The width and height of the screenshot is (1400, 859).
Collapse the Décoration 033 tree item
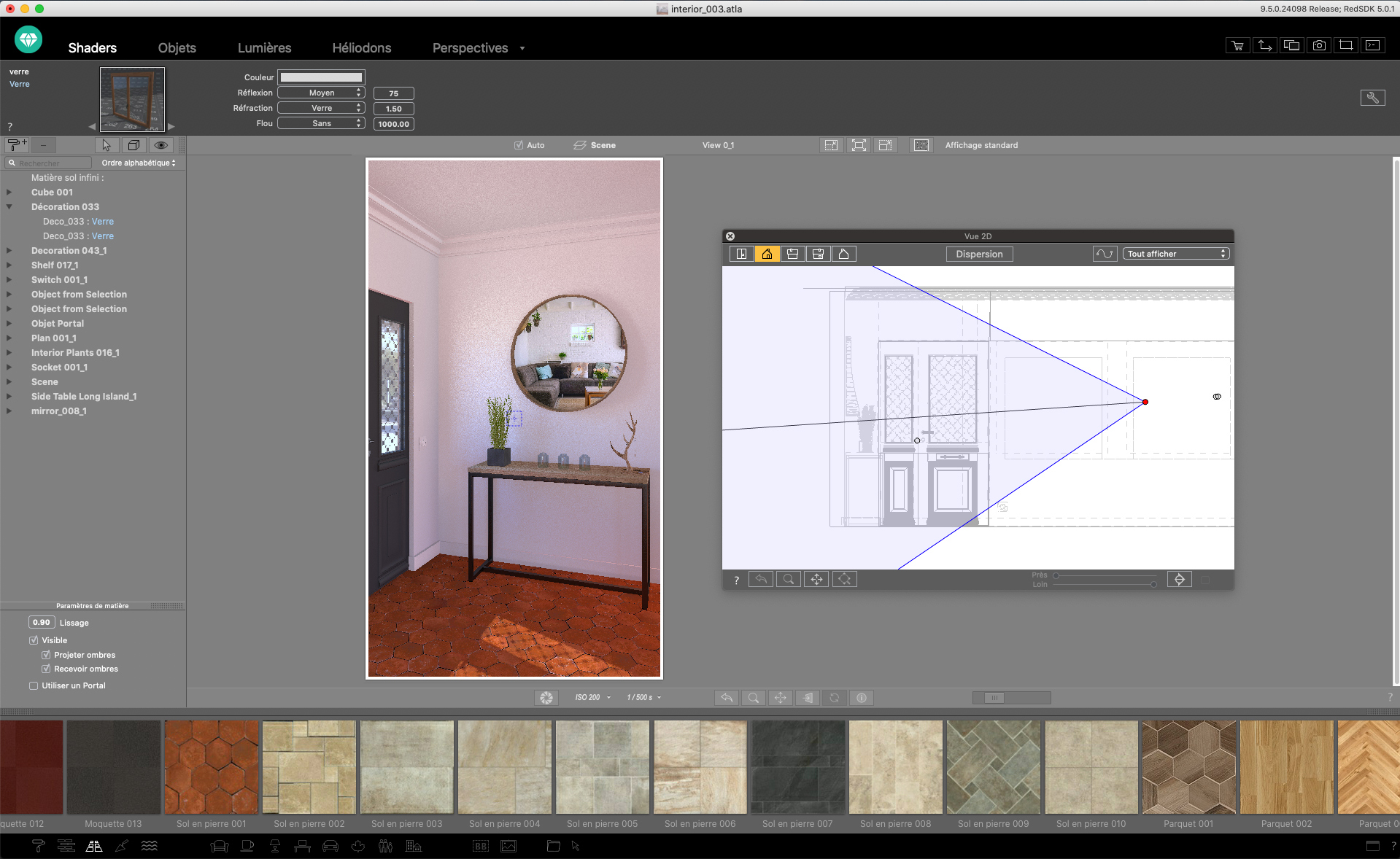coord(9,206)
